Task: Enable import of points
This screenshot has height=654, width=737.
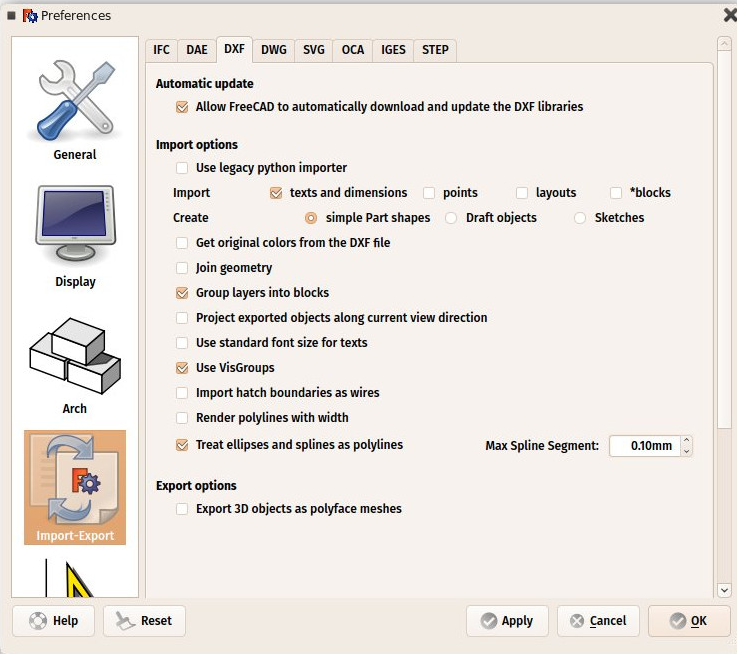Action: coord(429,193)
